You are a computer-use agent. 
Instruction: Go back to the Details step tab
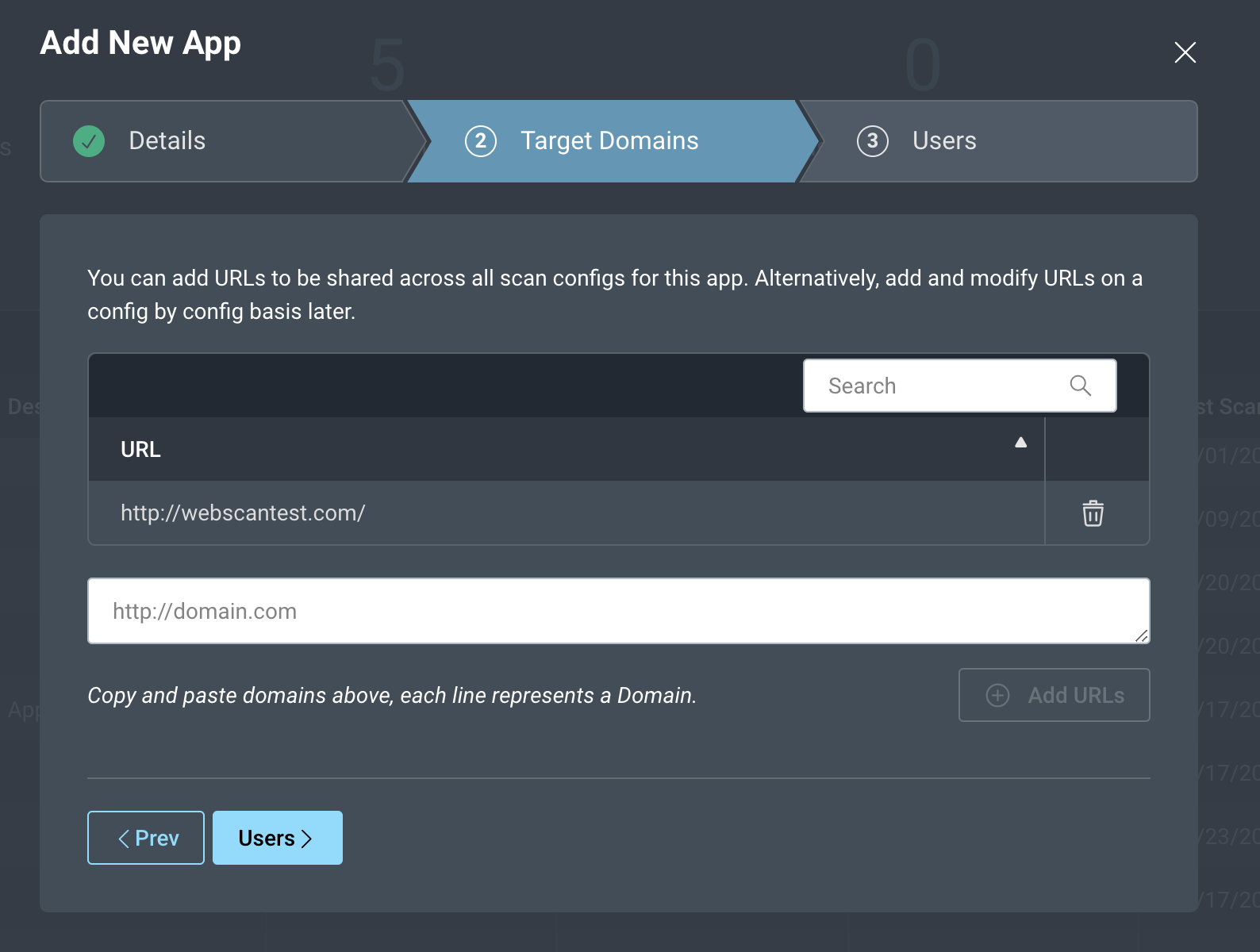(167, 141)
